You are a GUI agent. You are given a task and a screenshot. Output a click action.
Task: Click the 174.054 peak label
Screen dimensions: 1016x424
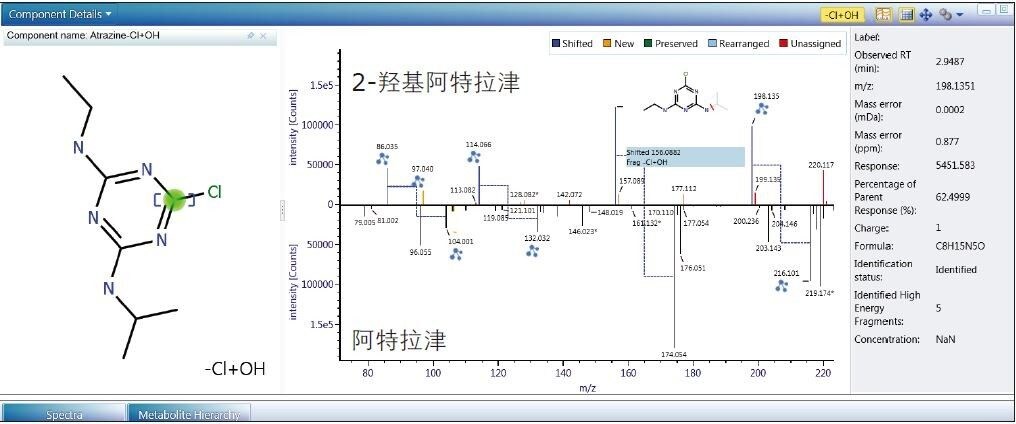[674, 354]
